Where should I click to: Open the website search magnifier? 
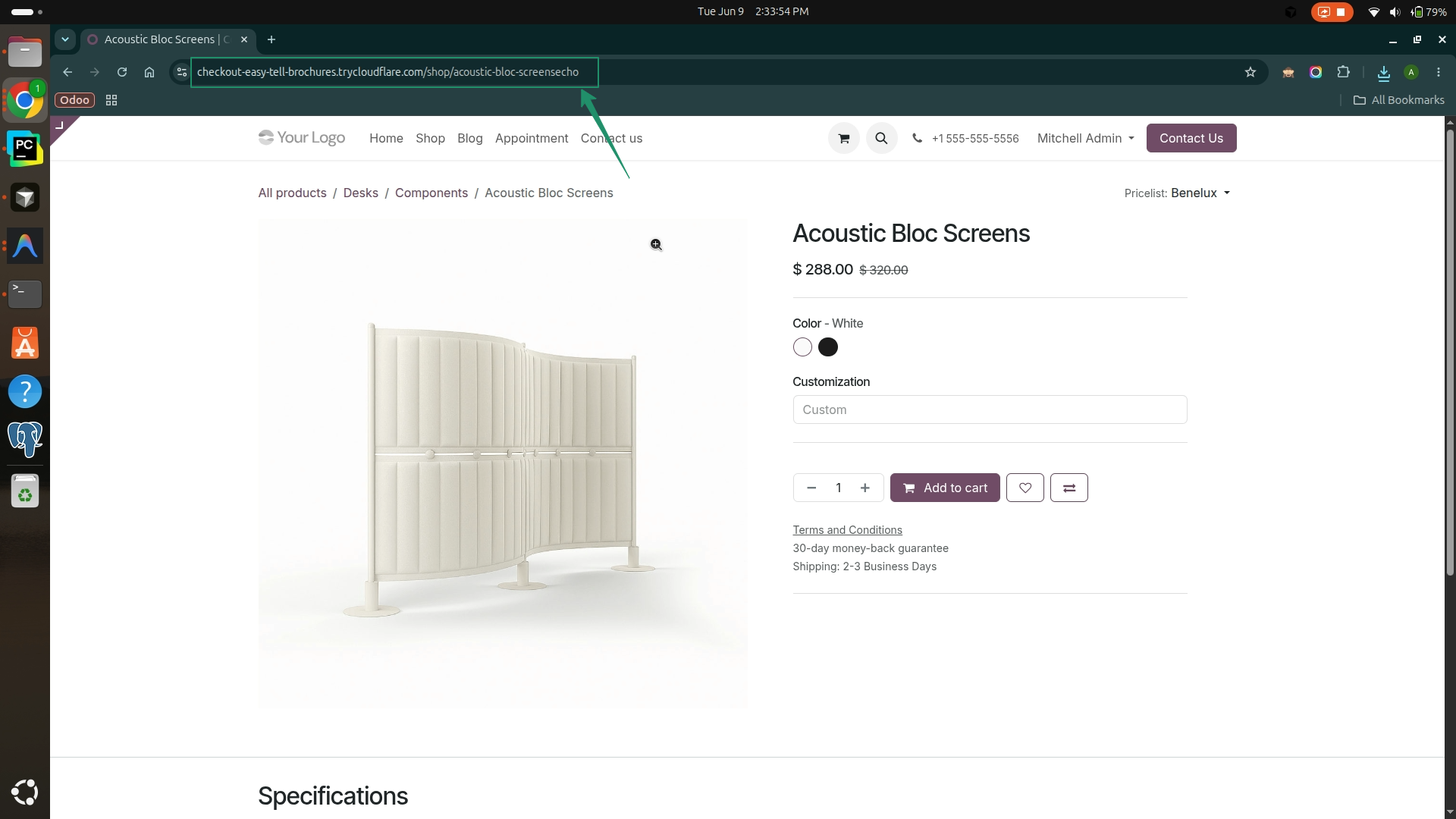(x=881, y=138)
